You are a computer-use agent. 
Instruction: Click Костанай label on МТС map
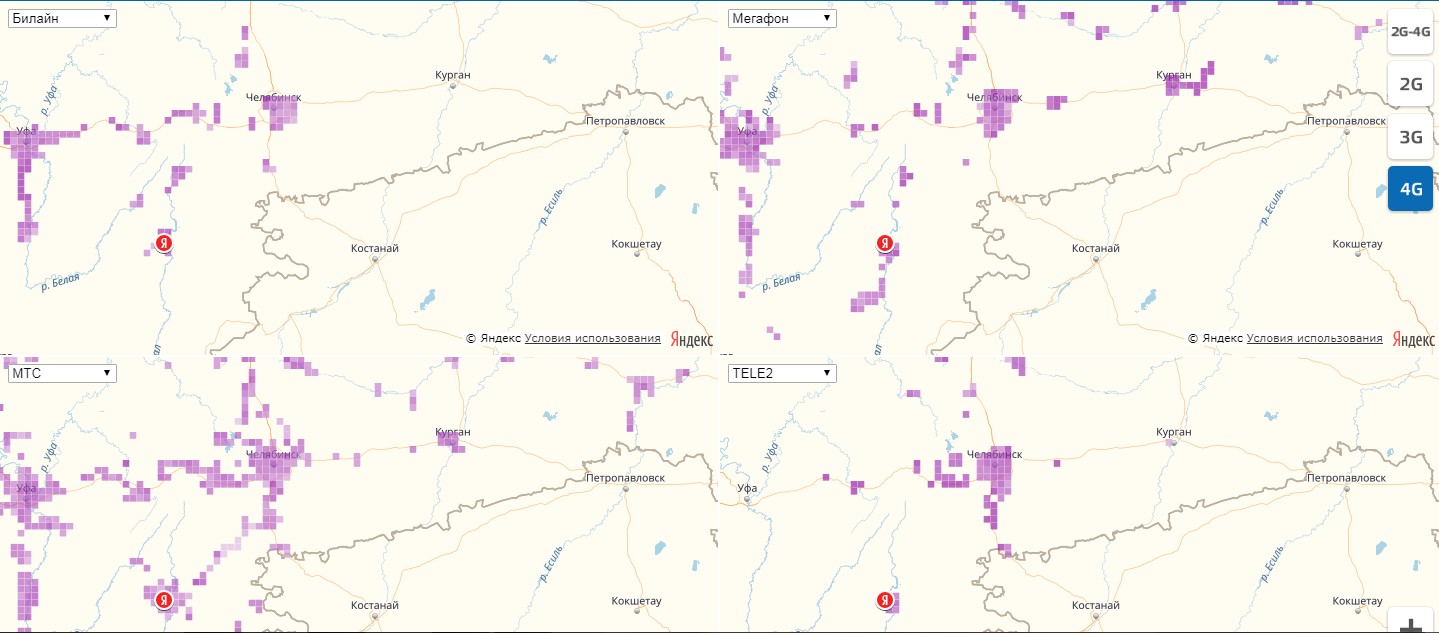[x=375, y=605]
